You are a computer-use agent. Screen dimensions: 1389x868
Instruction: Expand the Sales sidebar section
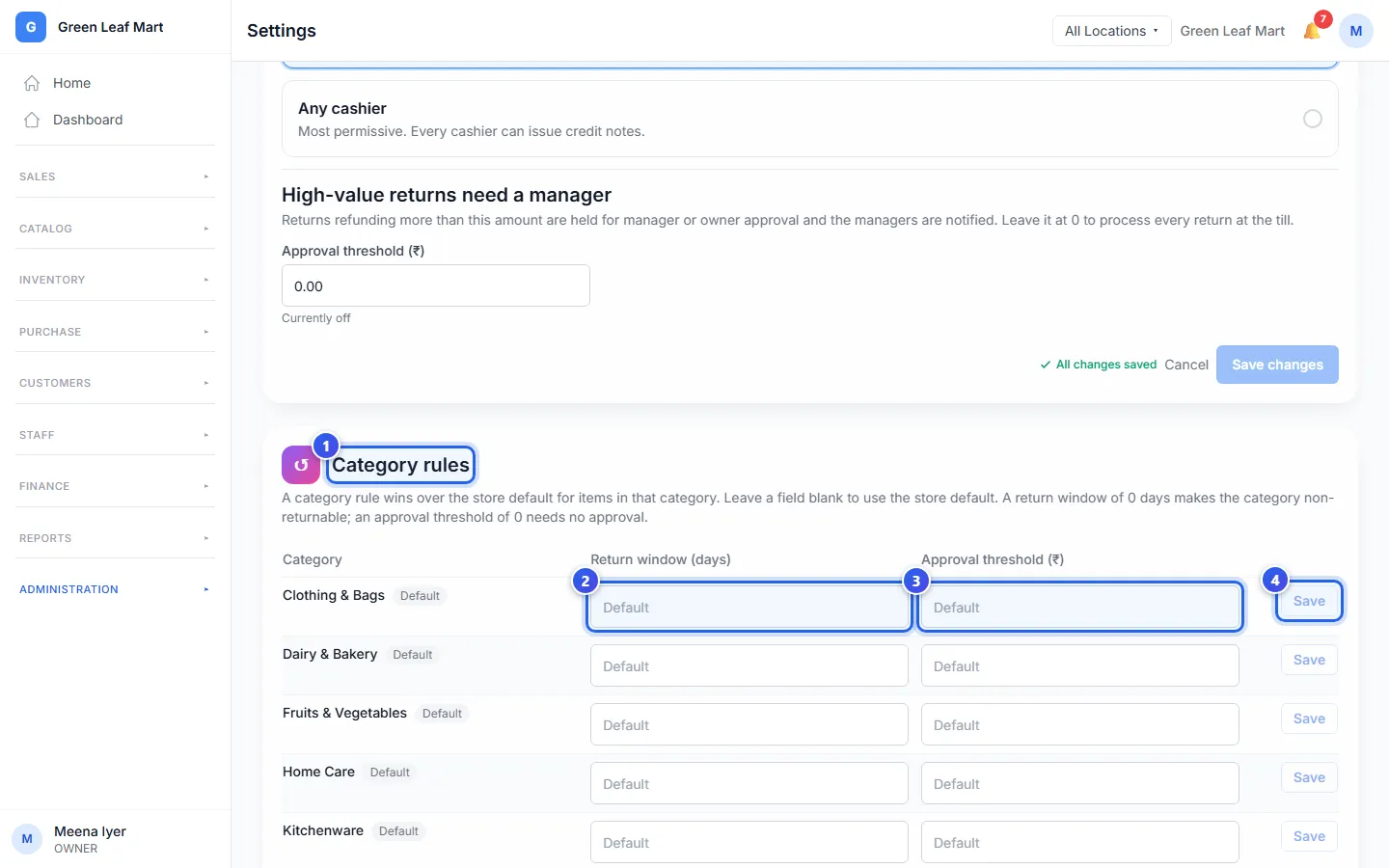pos(115,176)
